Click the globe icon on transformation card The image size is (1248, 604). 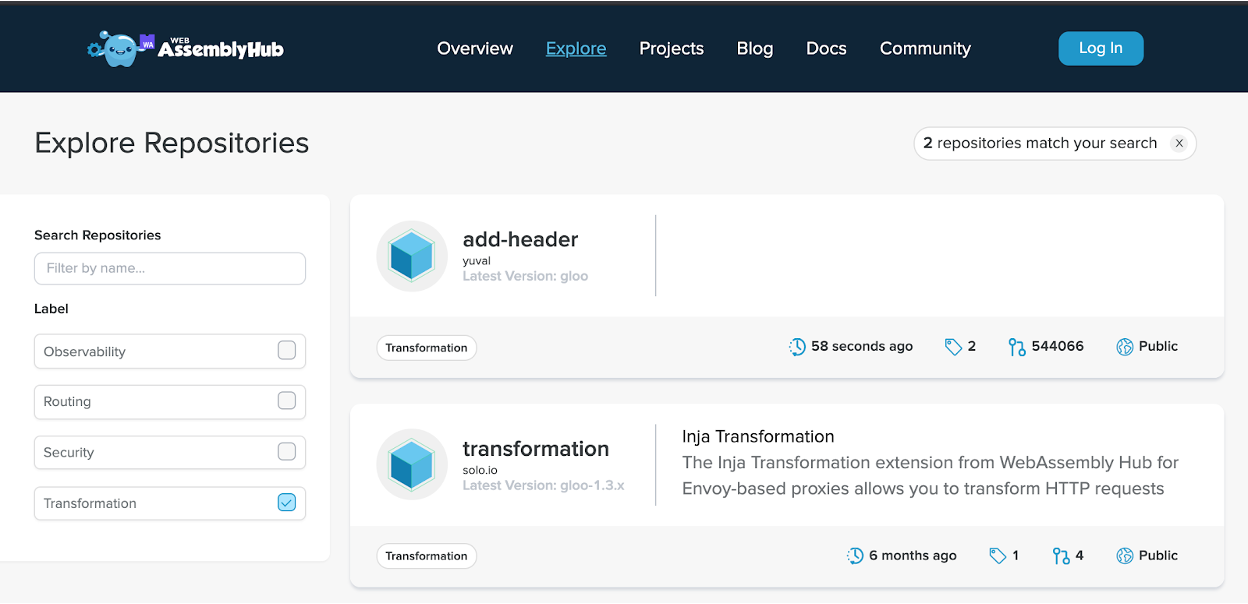(x=1125, y=556)
